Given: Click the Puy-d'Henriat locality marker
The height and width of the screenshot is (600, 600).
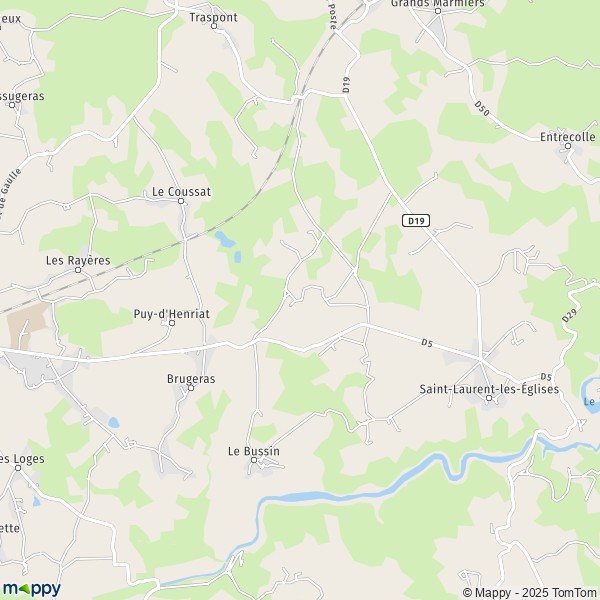Looking at the screenshot, I should click(x=172, y=323).
